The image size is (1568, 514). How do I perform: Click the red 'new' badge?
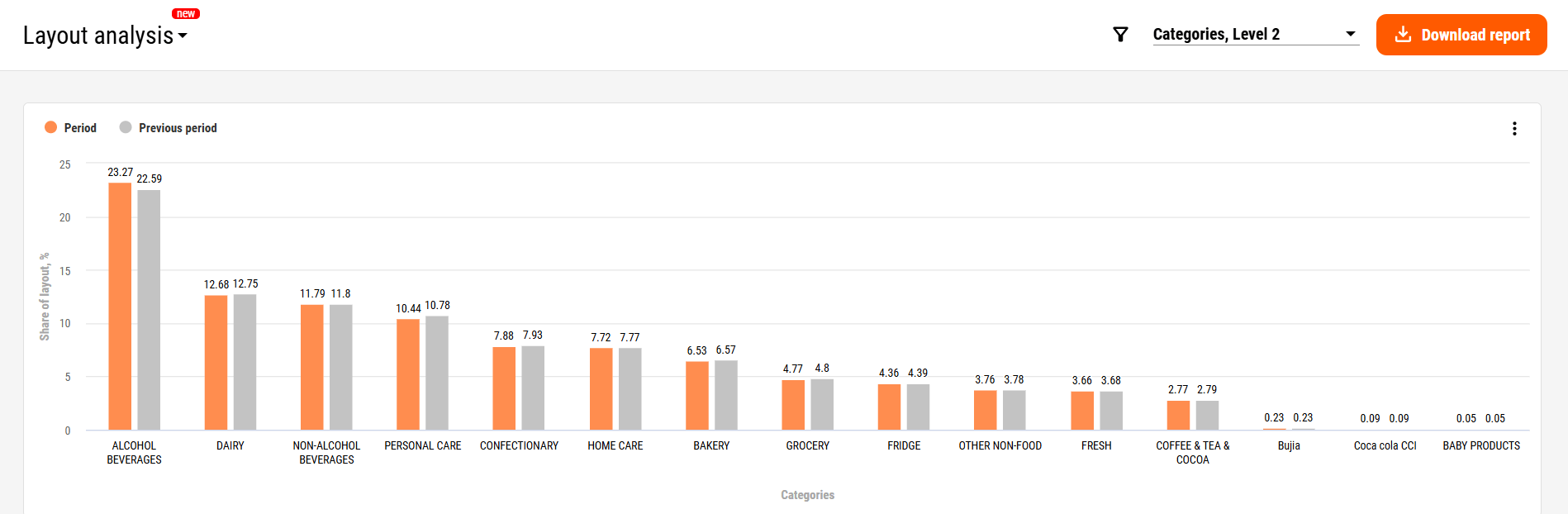186,13
